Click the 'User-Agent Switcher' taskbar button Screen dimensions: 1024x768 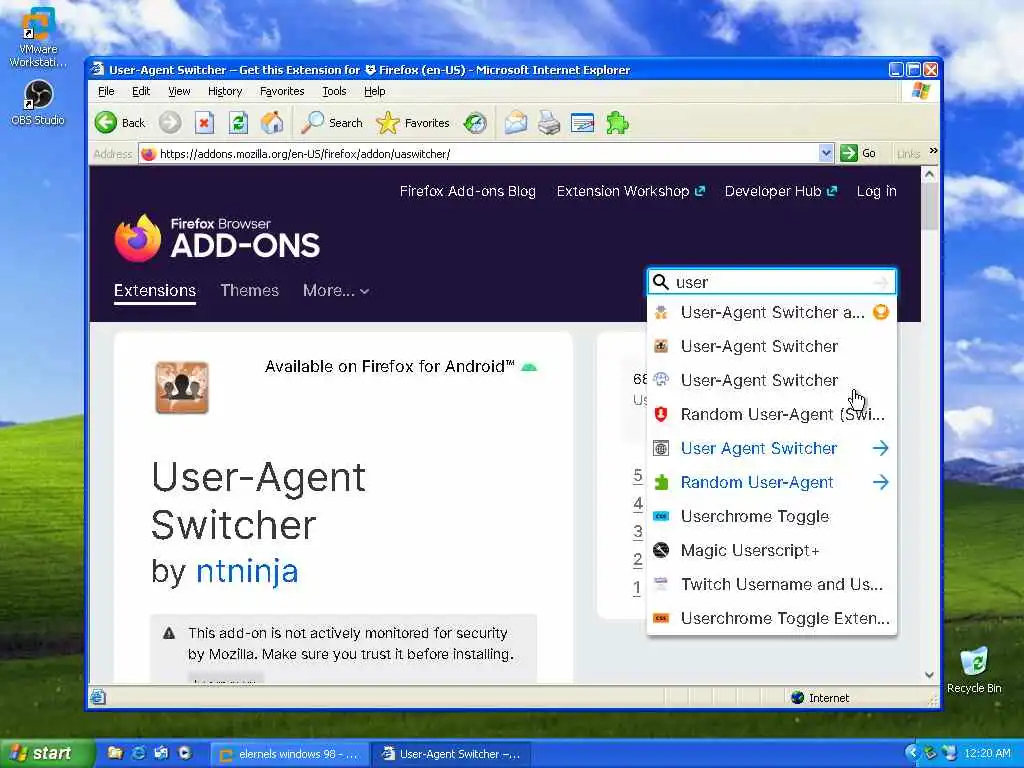452,754
